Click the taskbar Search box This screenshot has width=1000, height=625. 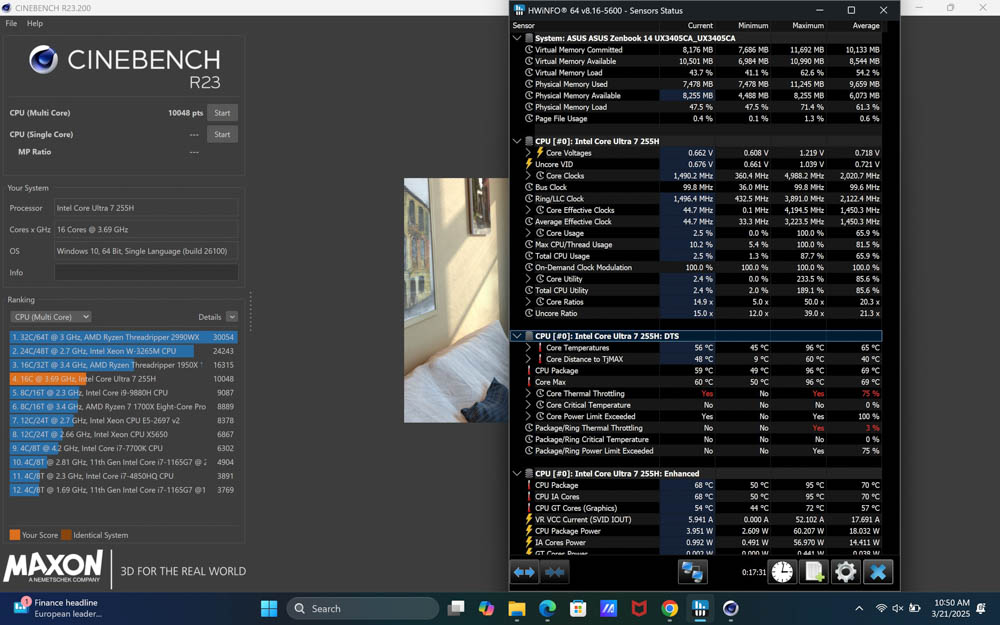coord(363,608)
